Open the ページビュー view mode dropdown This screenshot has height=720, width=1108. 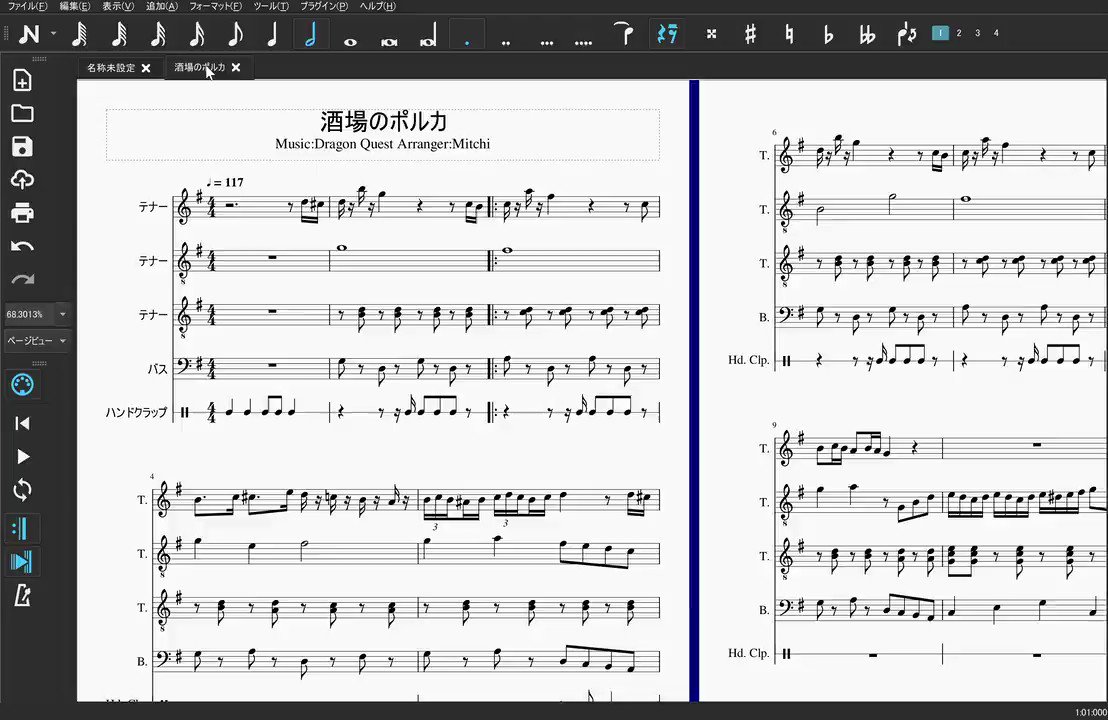[x=37, y=341]
